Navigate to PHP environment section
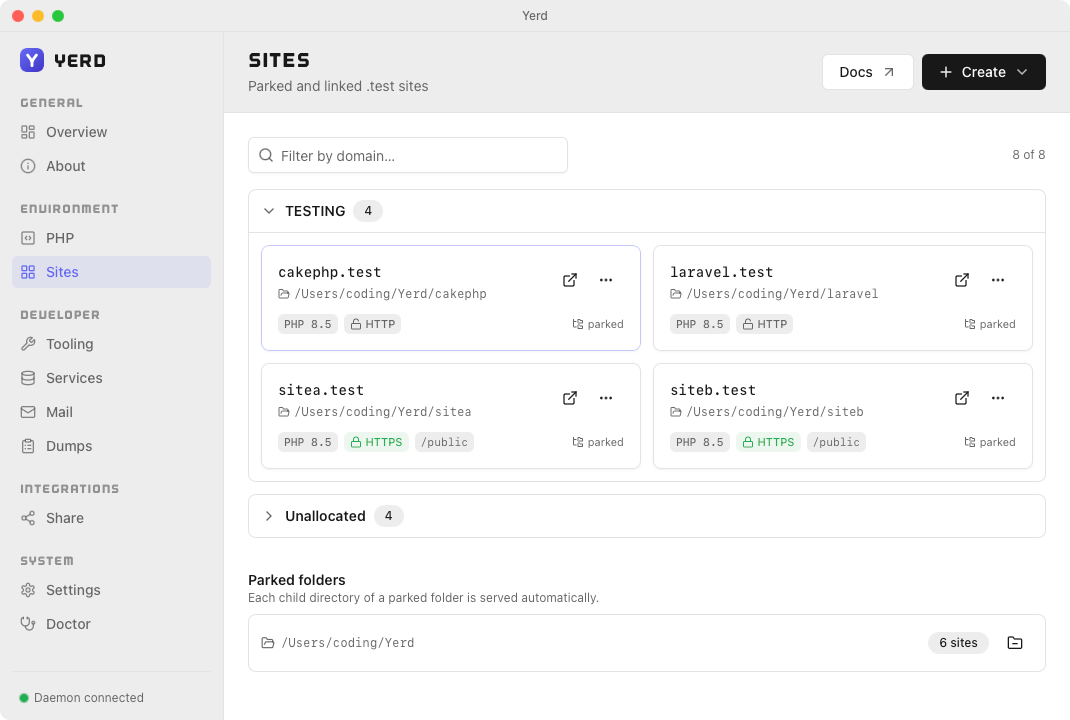Image resolution: width=1070 pixels, height=720 pixels. click(111, 238)
